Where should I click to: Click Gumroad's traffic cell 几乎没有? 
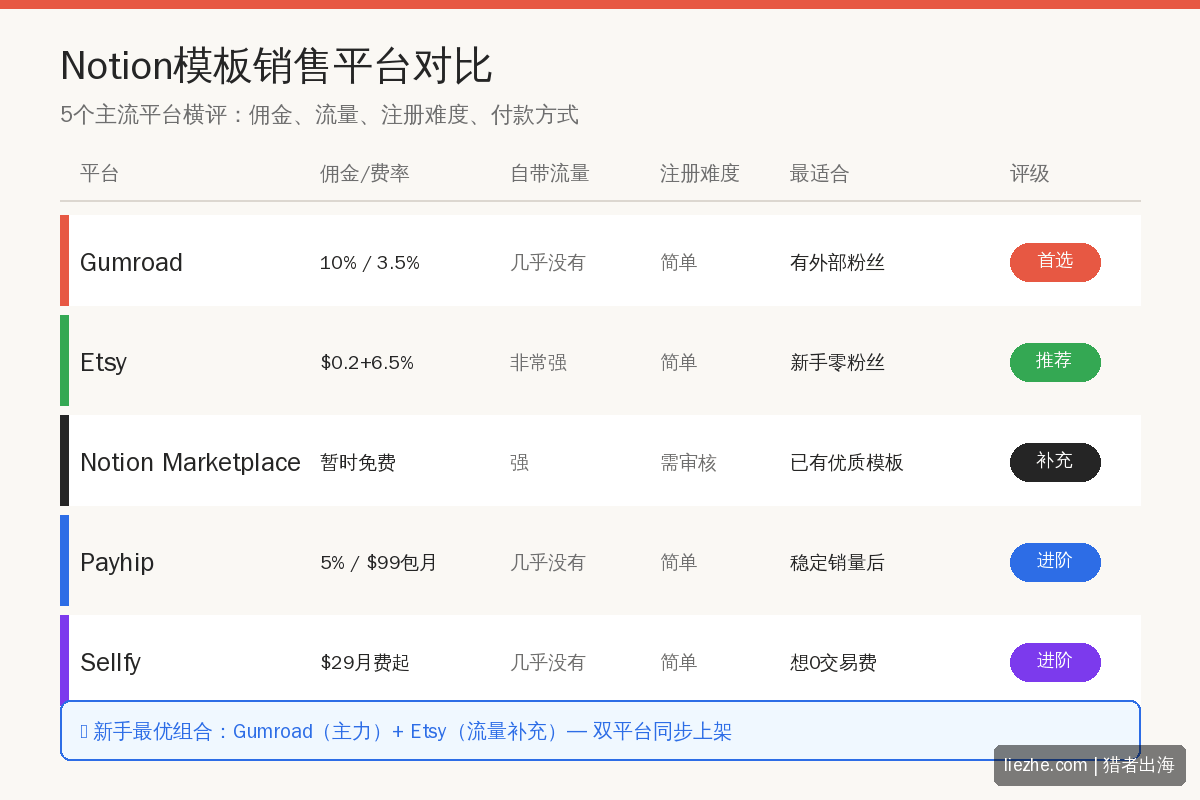548,263
